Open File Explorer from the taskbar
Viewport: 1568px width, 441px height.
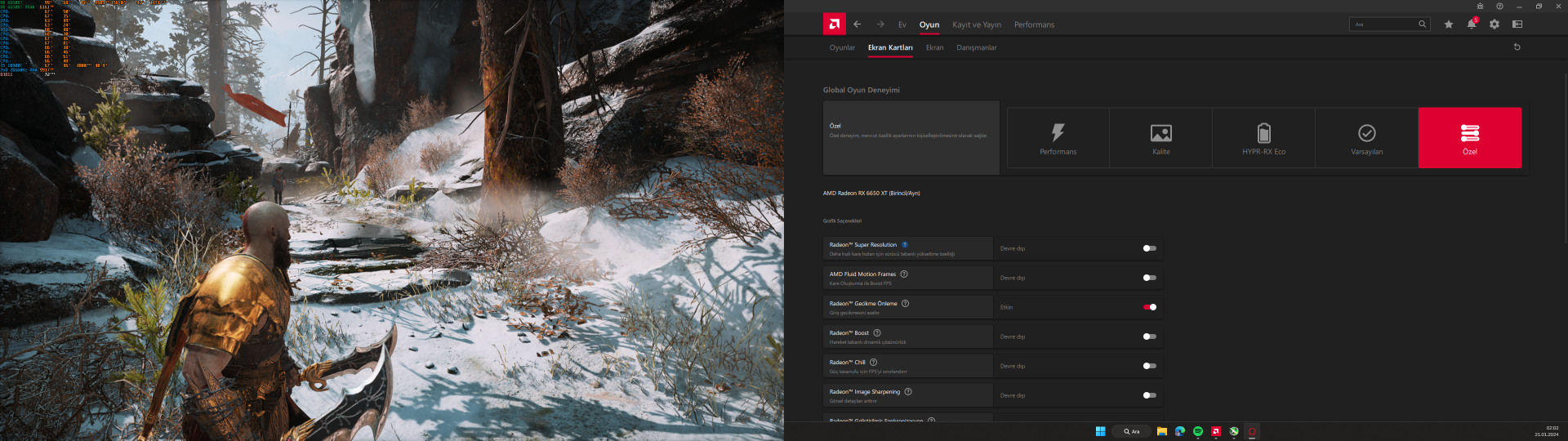pos(1161,431)
